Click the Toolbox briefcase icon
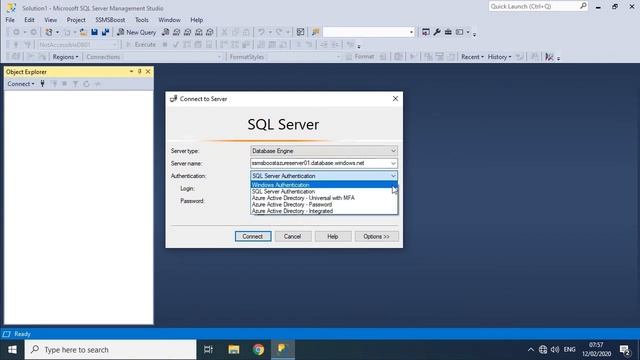This screenshot has width=640, height=360. click(x=448, y=32)
